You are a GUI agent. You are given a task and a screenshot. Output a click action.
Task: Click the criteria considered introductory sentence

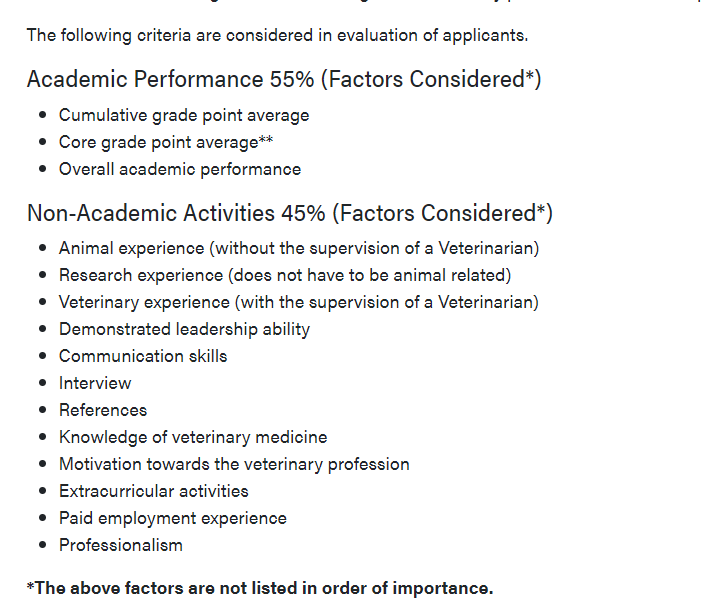[277, 36]
